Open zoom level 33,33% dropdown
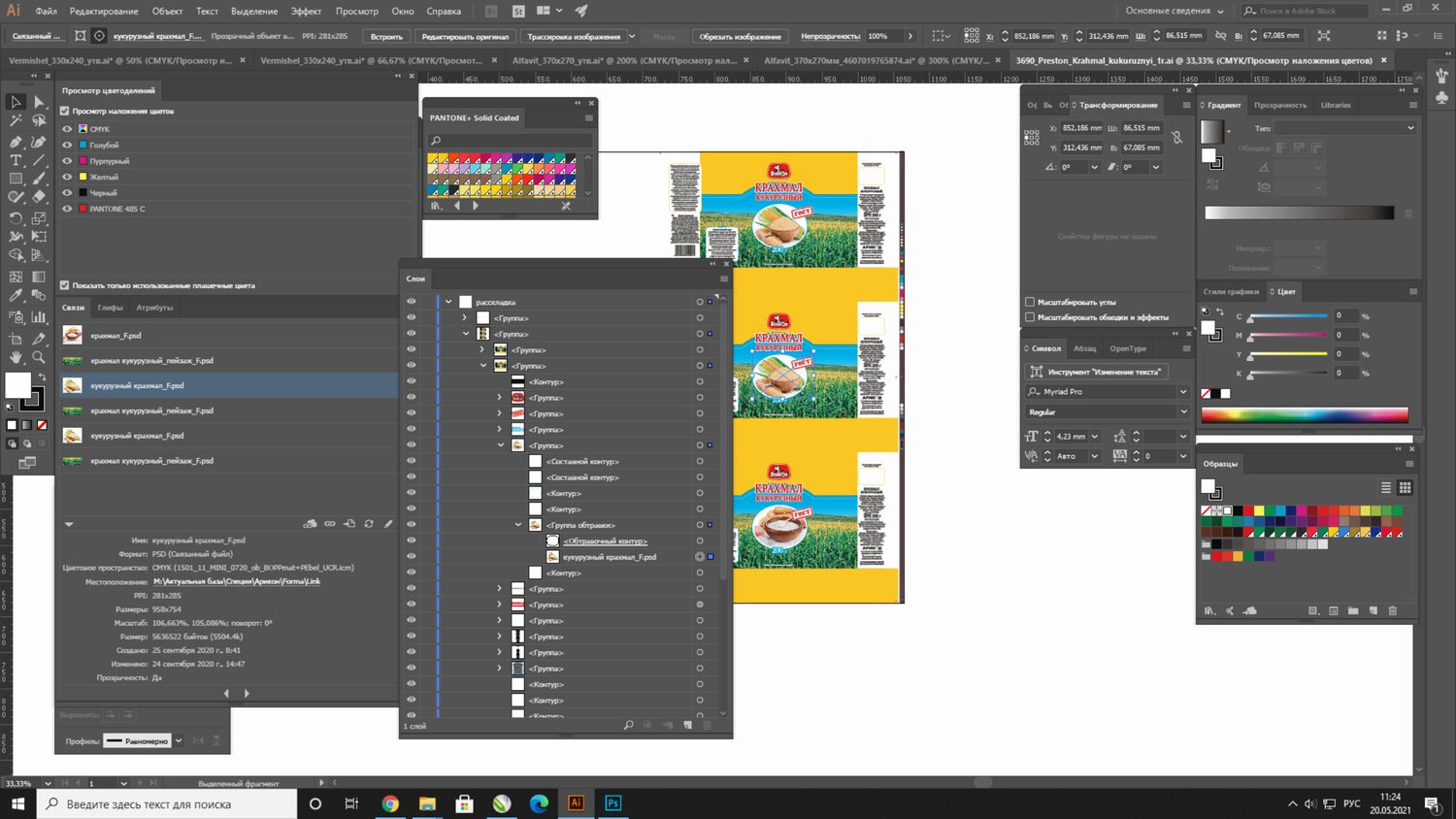 click(x=48, y=783)
